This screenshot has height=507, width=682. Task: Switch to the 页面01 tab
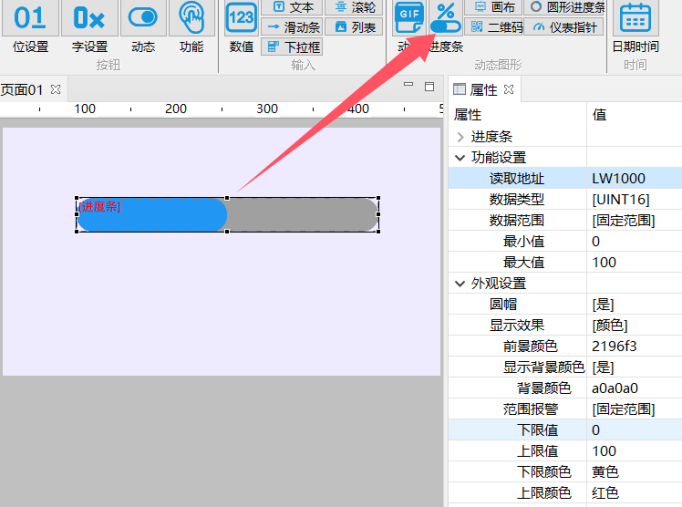[22, 90]
